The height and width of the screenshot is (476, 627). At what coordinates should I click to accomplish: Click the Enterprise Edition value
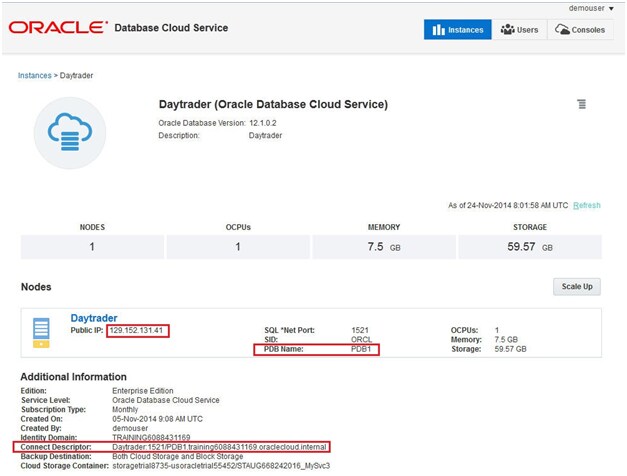[143, 391]
